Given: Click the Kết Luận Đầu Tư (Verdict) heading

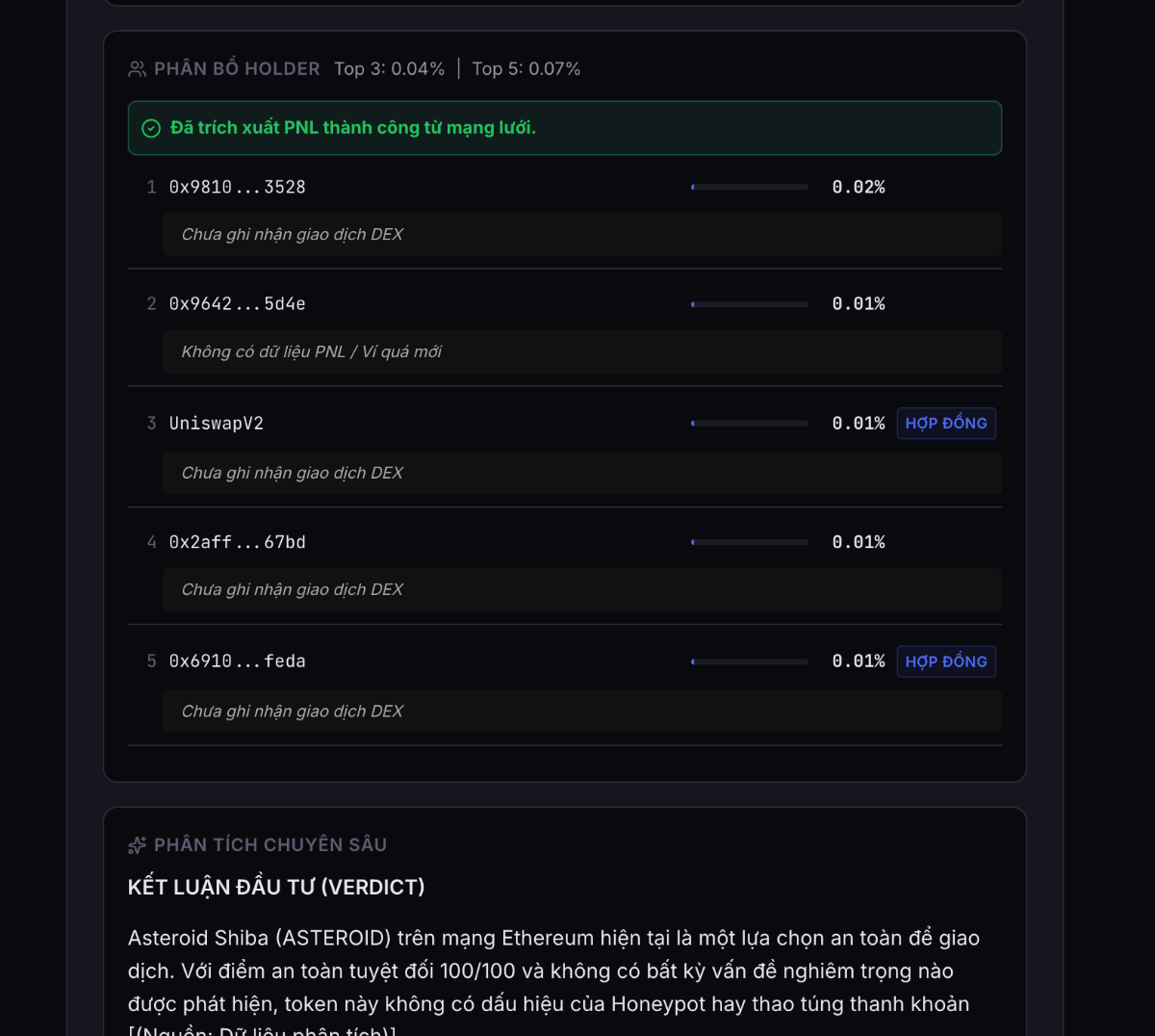Looking at the screenshot, I should pyautogui.click(x=276, y=888).
